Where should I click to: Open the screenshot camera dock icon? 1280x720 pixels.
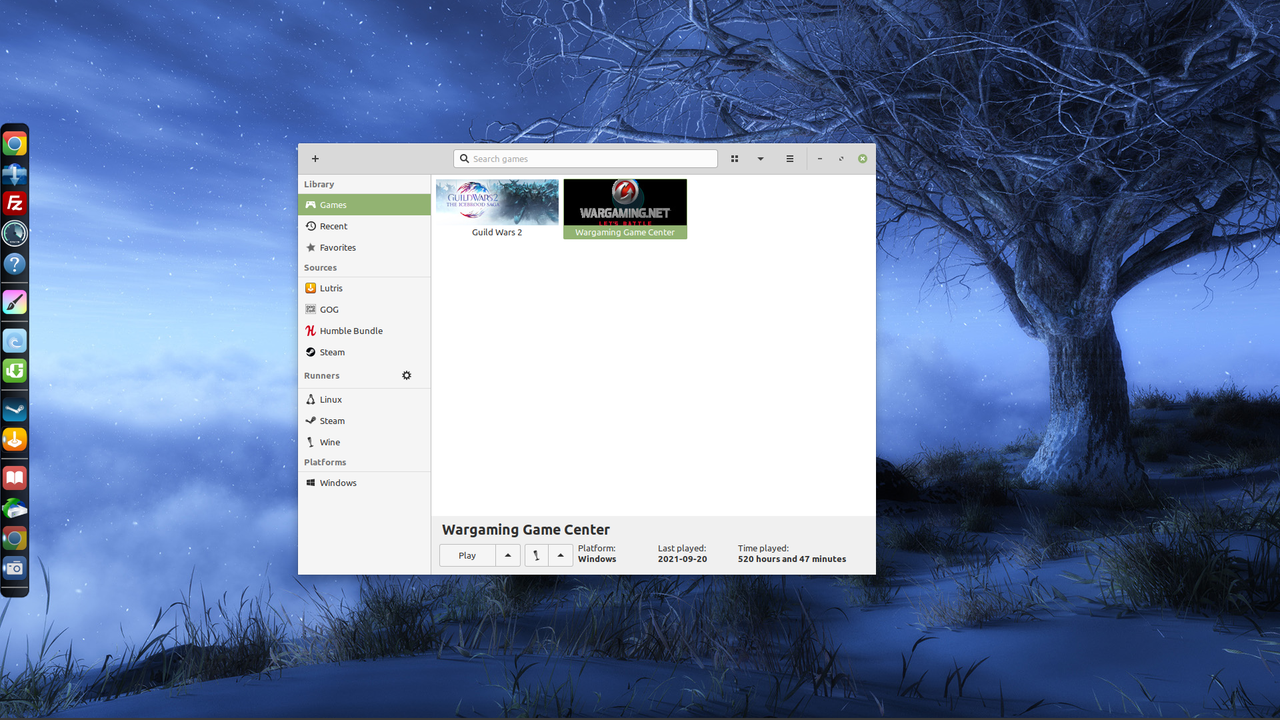15,568
